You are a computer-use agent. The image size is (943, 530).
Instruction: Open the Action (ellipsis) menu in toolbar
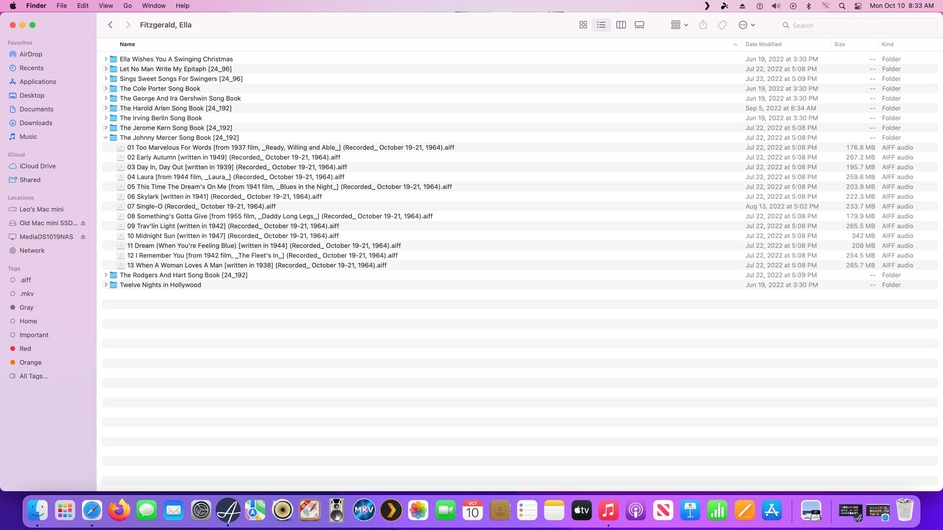(x=746, y=25)
